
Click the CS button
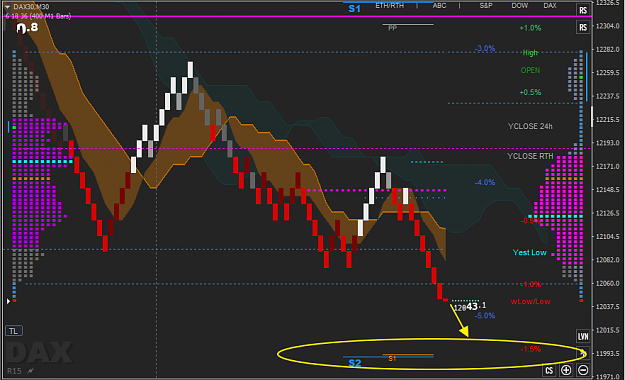(549, 370)
